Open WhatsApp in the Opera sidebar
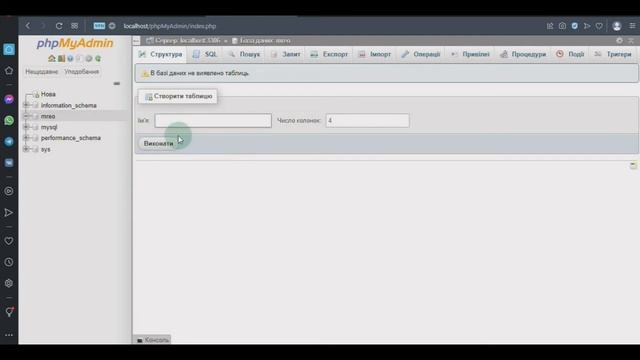 pos(9,120)
